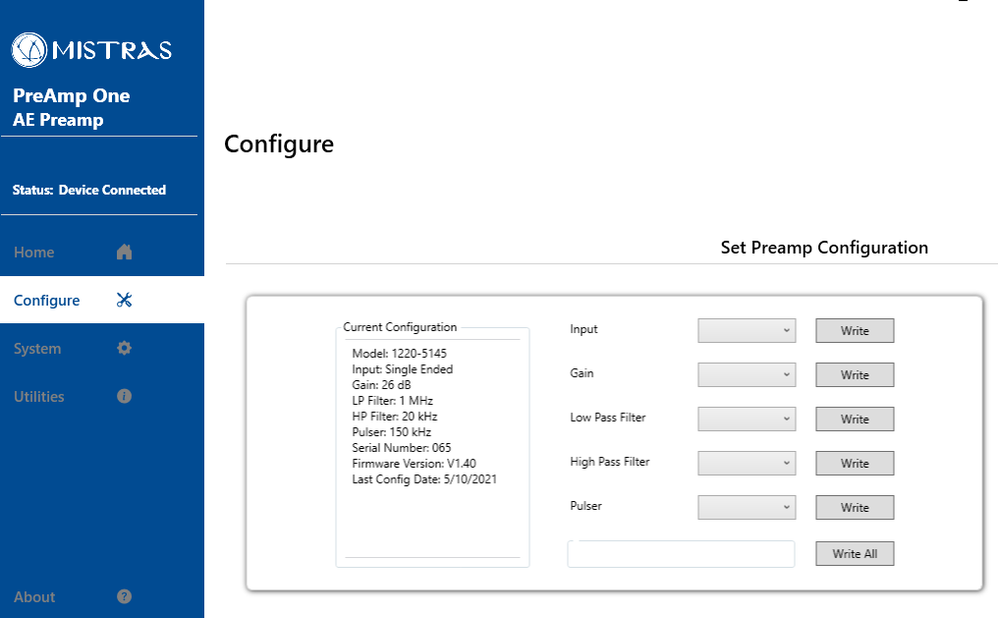Screen dimensions: 998x618
Task: Write the Pulser setting
Action: tap(855, 507)
